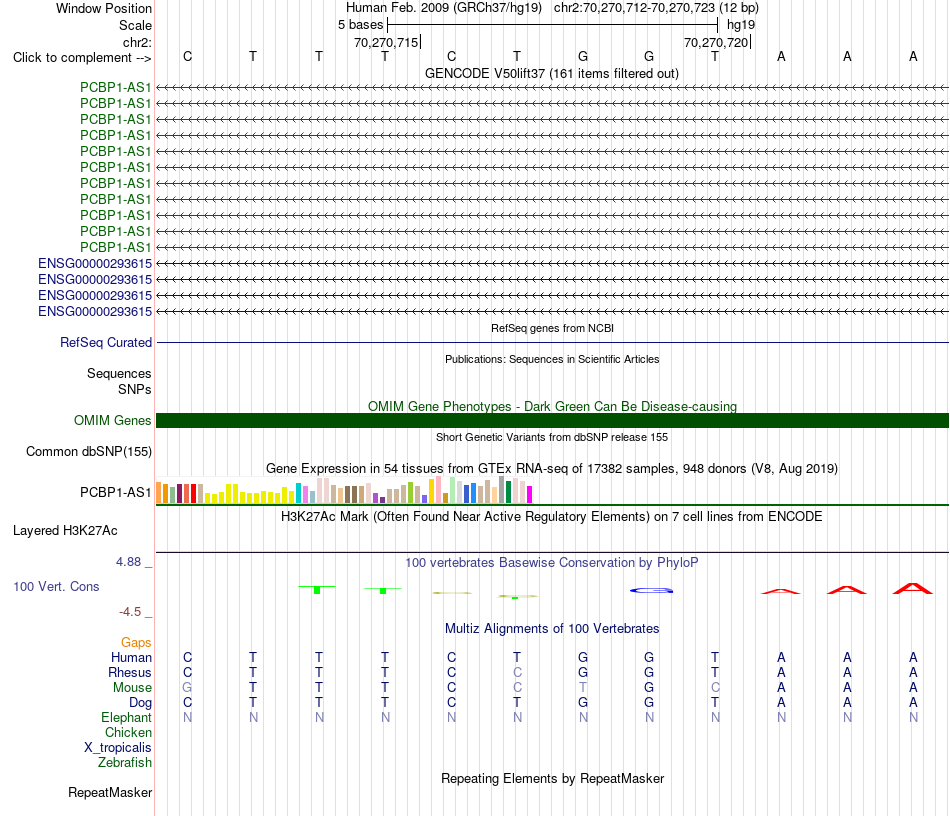Click the '5 bases' scale bar label
The height and width of the screenshot is (816, 950).
point(360,25)
